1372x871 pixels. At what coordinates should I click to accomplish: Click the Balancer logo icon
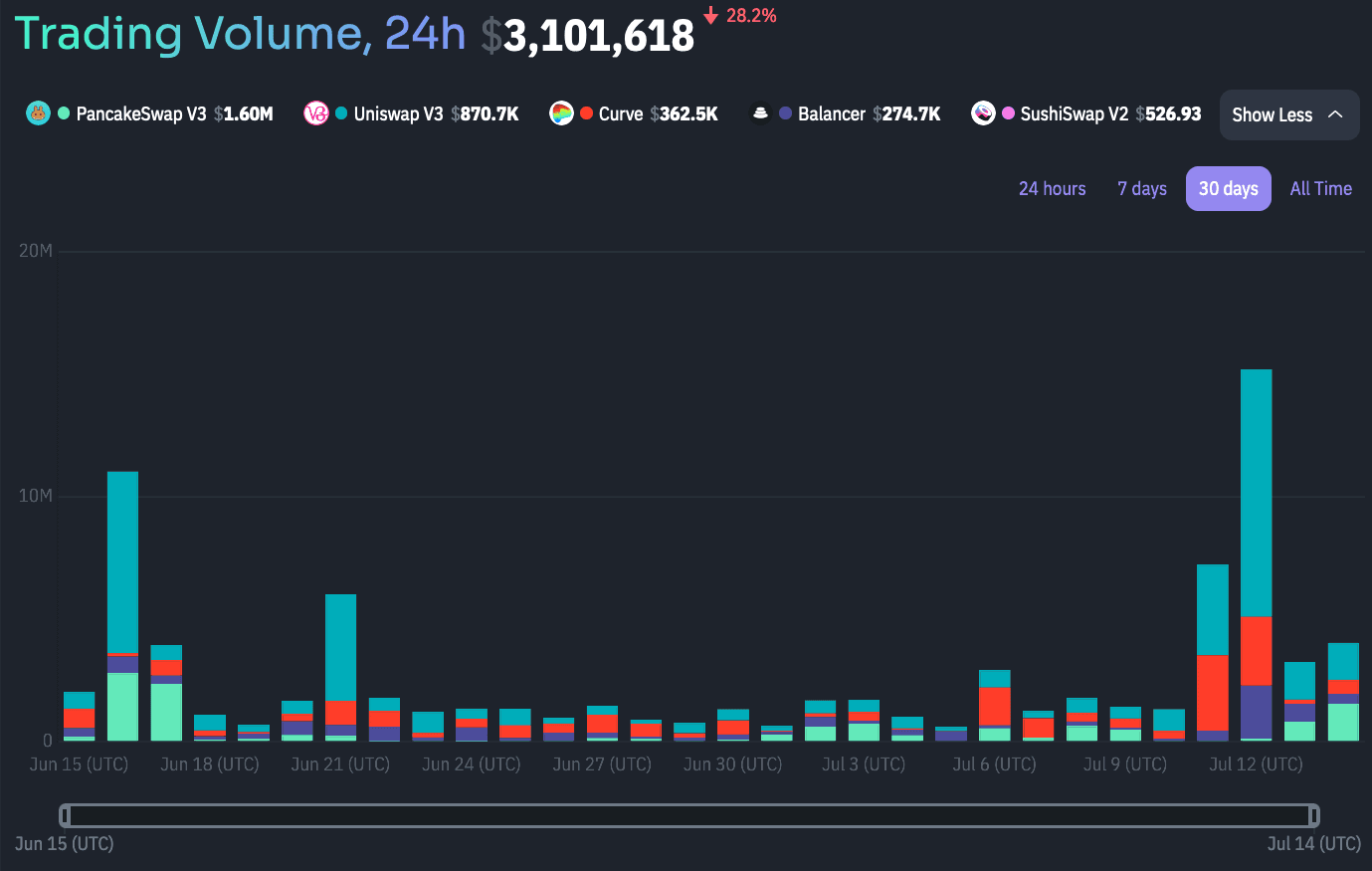760,113
